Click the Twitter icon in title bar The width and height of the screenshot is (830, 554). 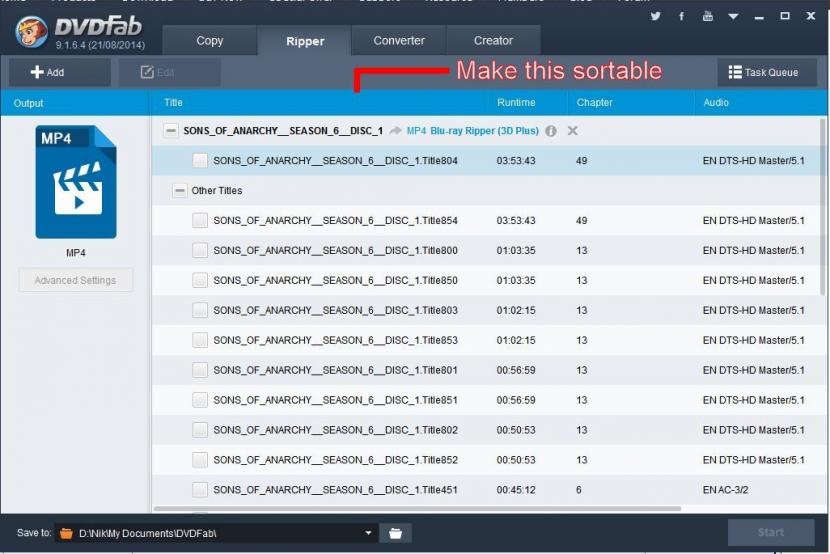coord(655,16)
